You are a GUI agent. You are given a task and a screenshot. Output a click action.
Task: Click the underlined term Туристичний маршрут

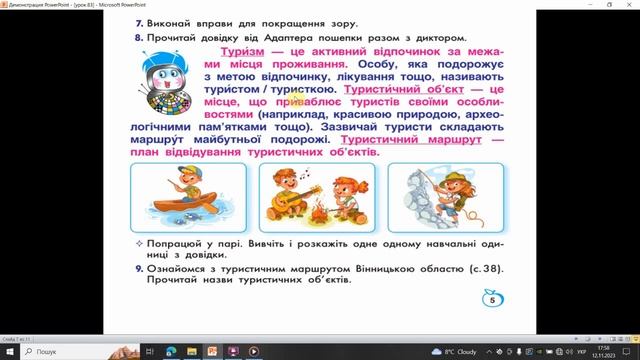coord(411,140)
